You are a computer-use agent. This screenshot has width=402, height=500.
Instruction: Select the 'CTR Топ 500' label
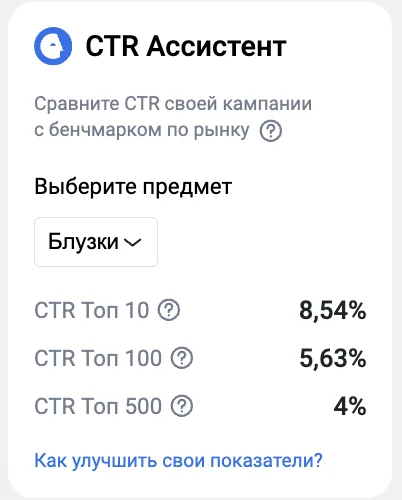click(98, 406)
